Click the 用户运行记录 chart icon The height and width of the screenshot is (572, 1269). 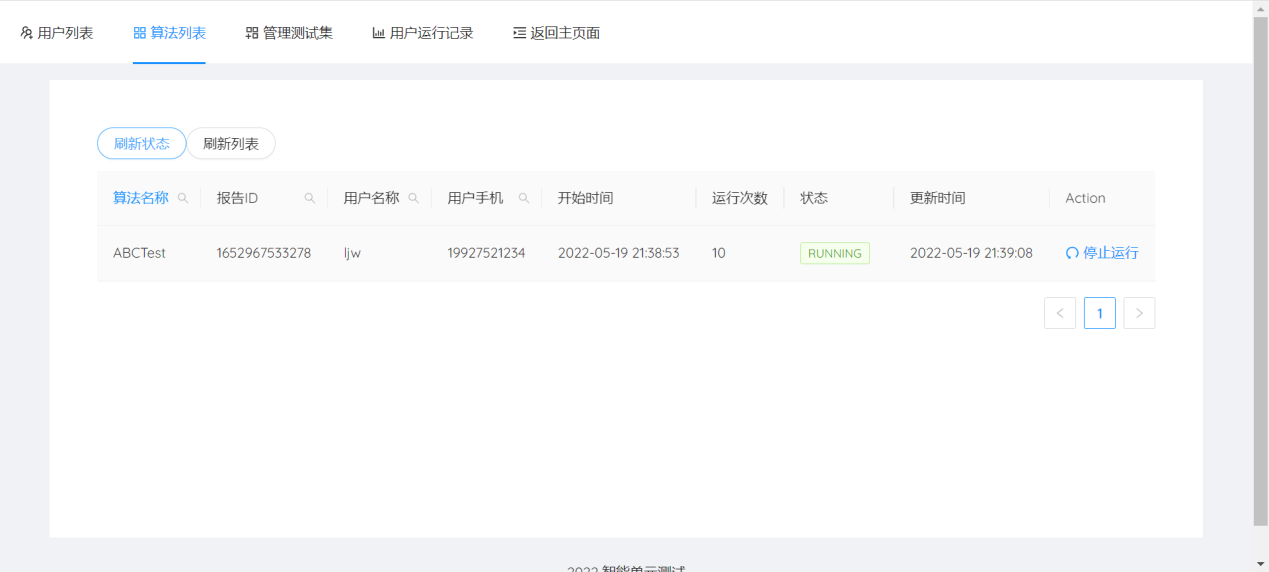tap(379, 33)
